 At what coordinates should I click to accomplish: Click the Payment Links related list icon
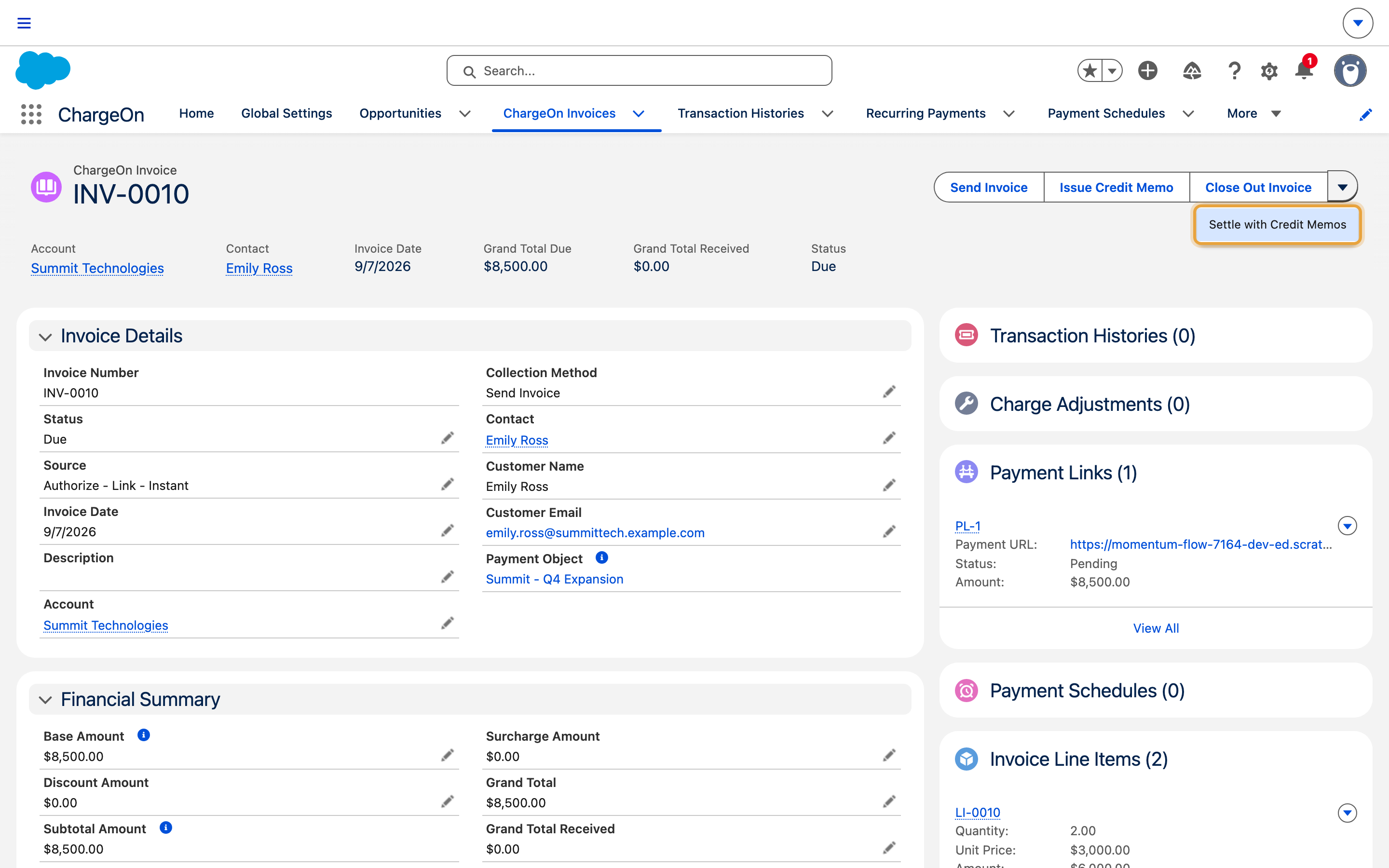(x=967, y=472)
